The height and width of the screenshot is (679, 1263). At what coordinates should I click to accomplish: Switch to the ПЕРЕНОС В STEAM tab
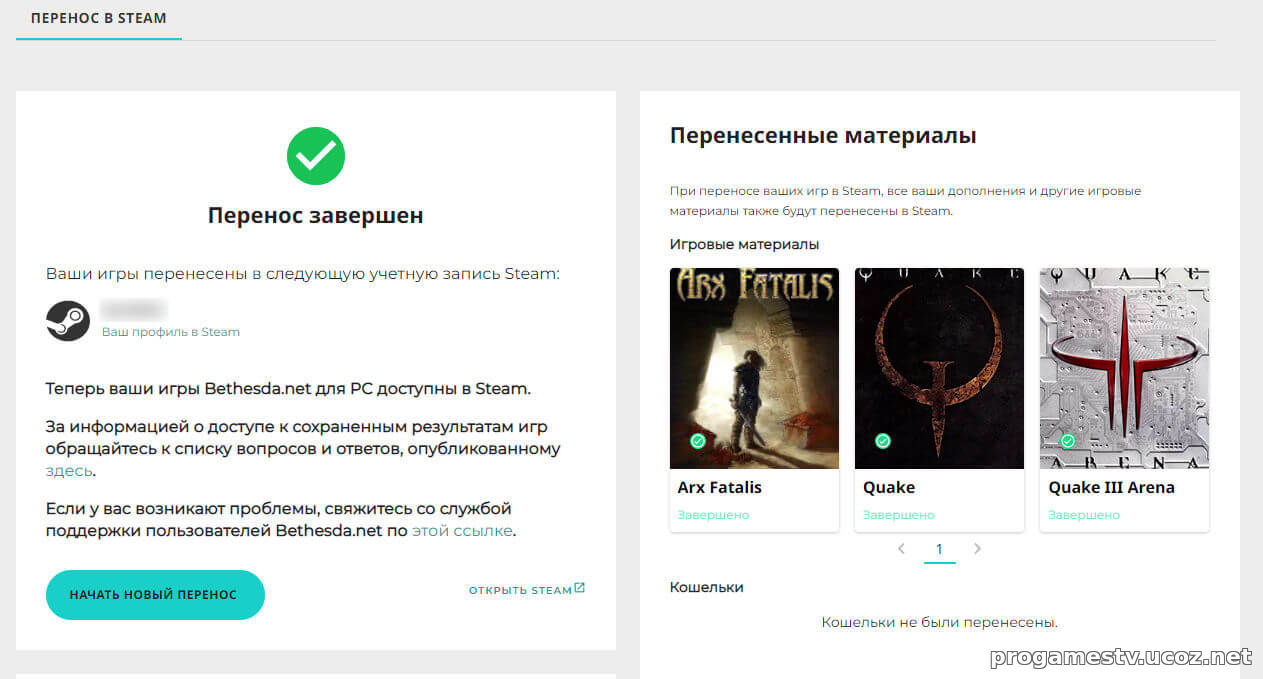pos(99,19)
